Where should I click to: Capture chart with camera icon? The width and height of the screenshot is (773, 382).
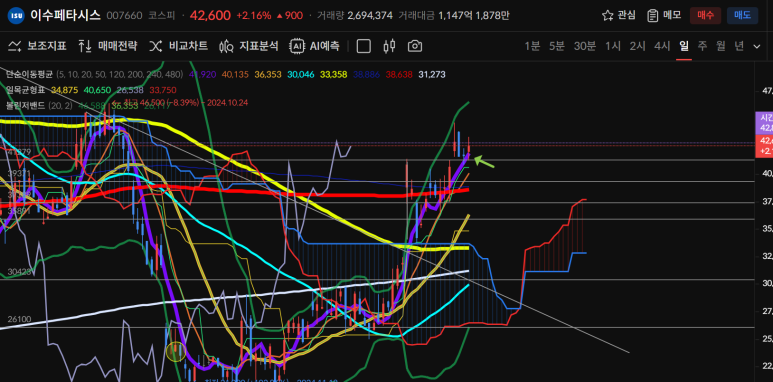click(415, 46)
